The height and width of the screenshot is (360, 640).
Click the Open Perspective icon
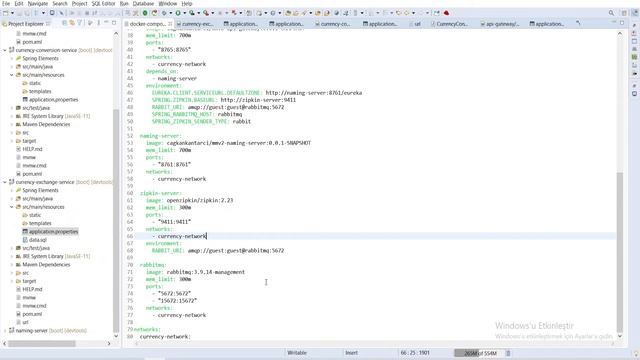pyautogui.click(x=624, y=13)
